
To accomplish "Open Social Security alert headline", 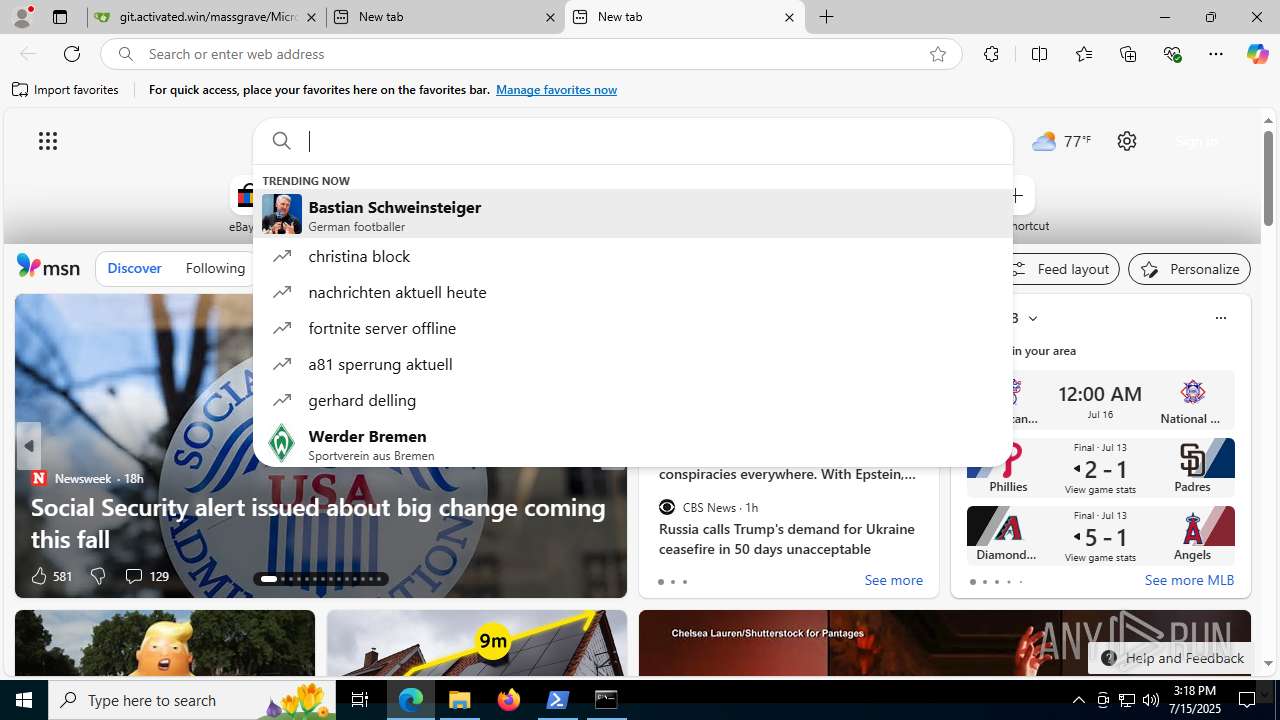I will [318, 523].
